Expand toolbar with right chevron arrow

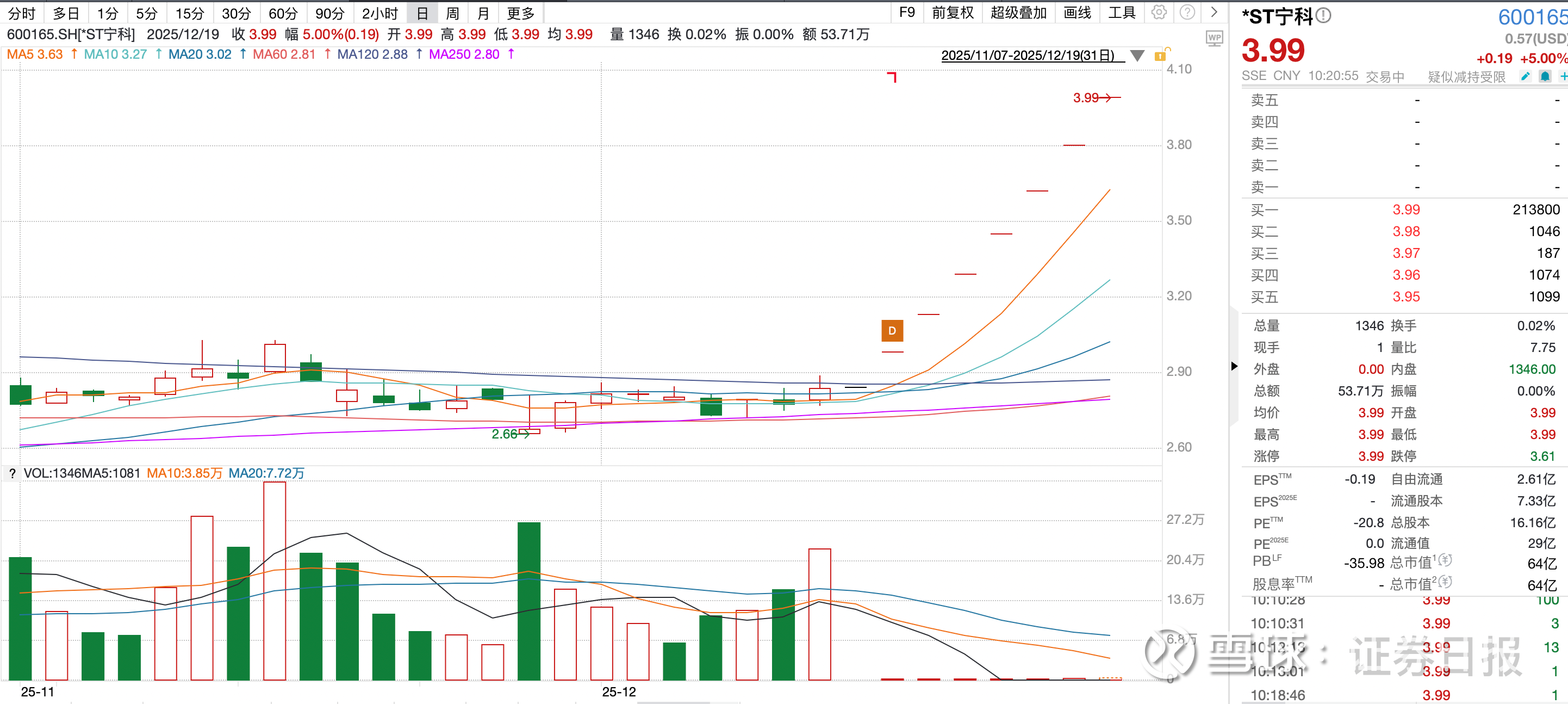[1214, 12]
